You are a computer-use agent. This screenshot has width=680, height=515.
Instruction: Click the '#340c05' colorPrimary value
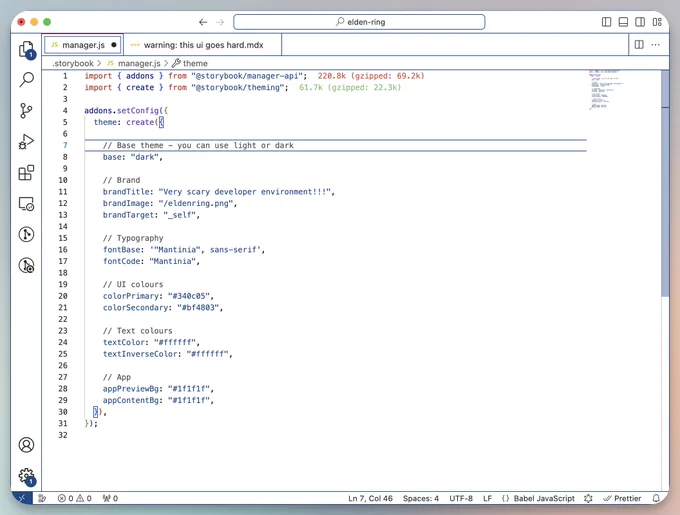pyautogui.click(x=189, y=296)
